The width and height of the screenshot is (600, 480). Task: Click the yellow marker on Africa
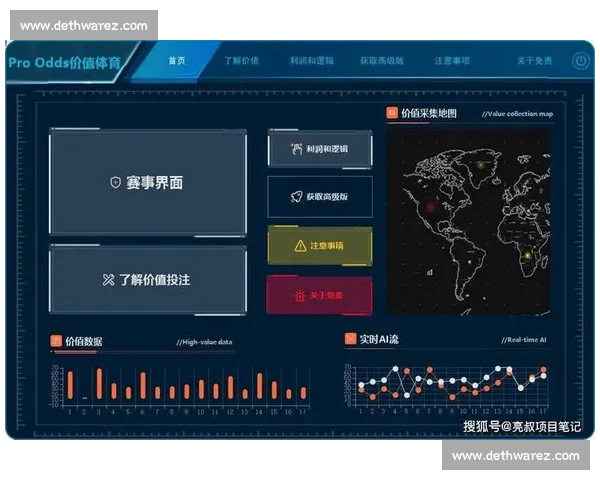coord(528,255)
